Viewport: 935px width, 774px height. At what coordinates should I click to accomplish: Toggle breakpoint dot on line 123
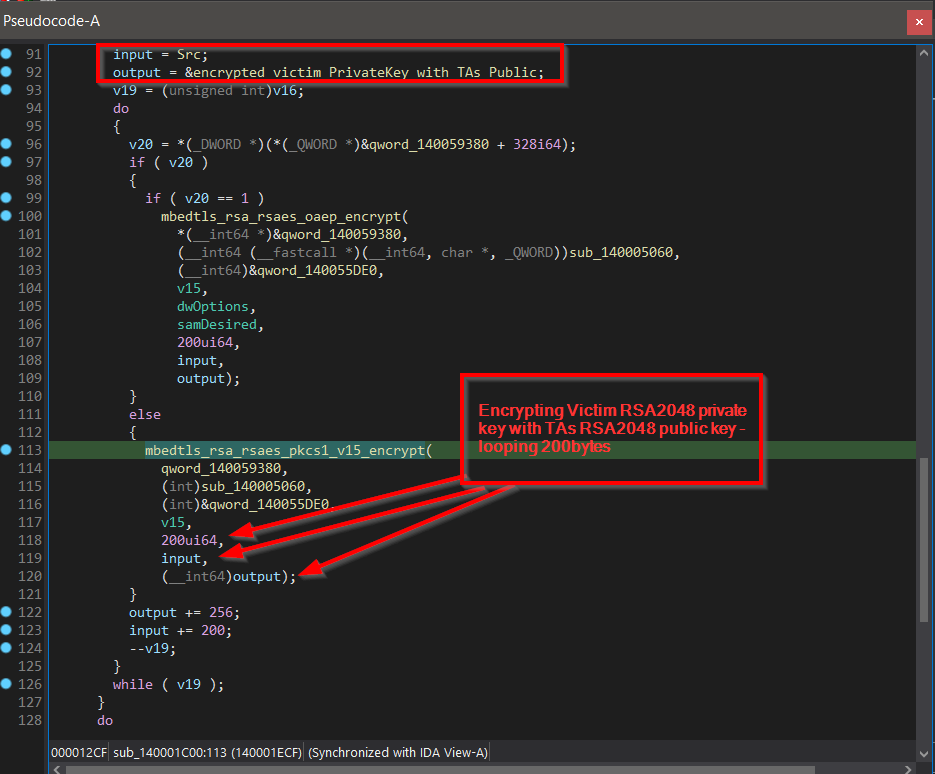tap(6, 630)
